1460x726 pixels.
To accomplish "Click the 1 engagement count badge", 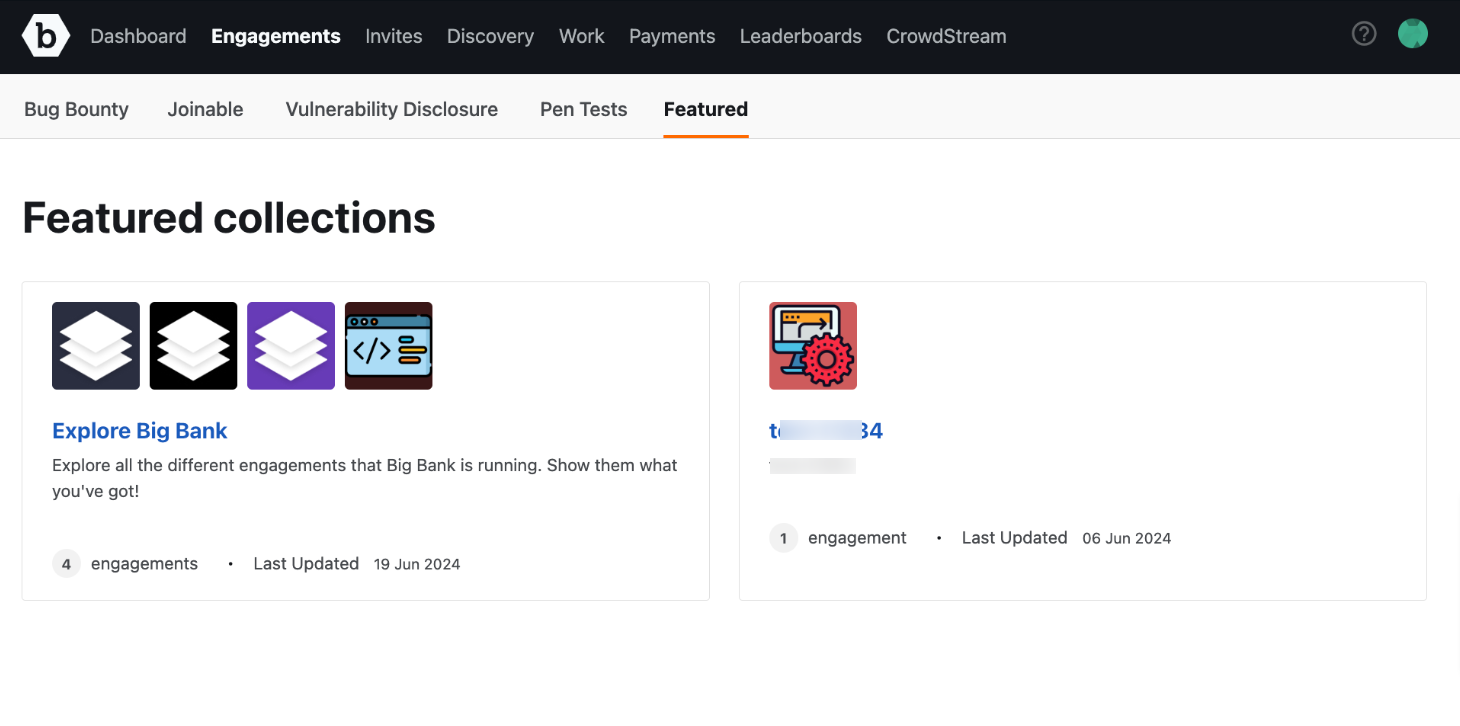I will point(783,538).
